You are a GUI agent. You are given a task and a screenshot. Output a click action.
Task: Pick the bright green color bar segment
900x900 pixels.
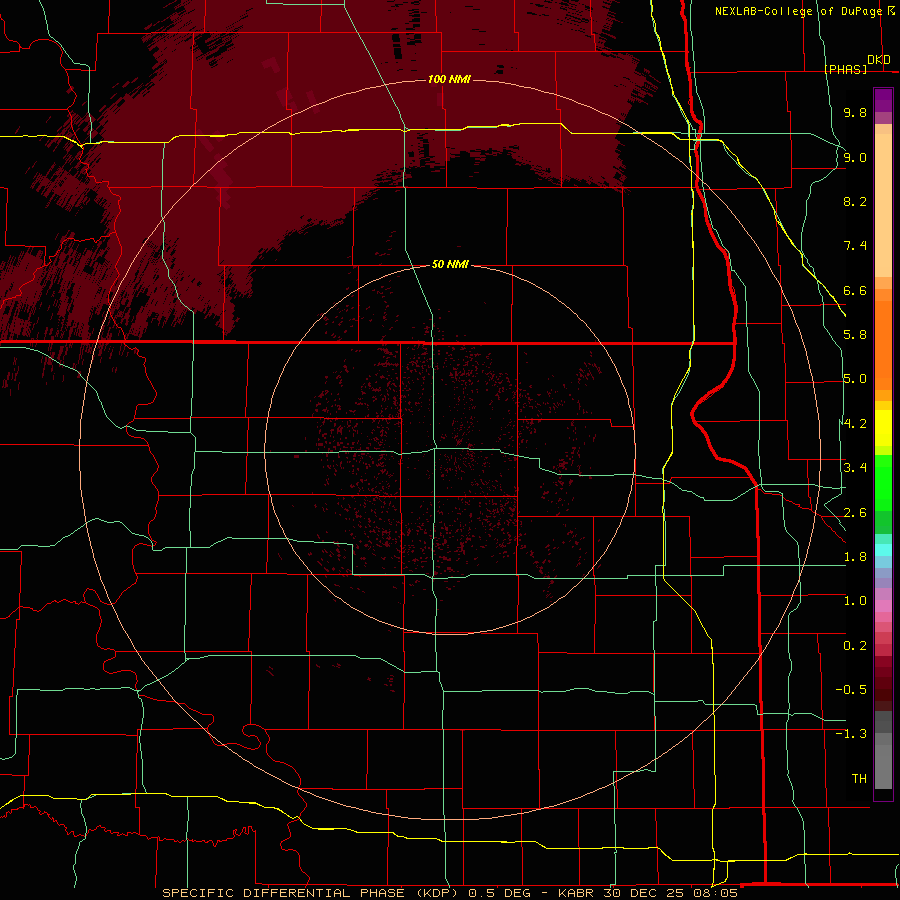(x=883, y=483)
